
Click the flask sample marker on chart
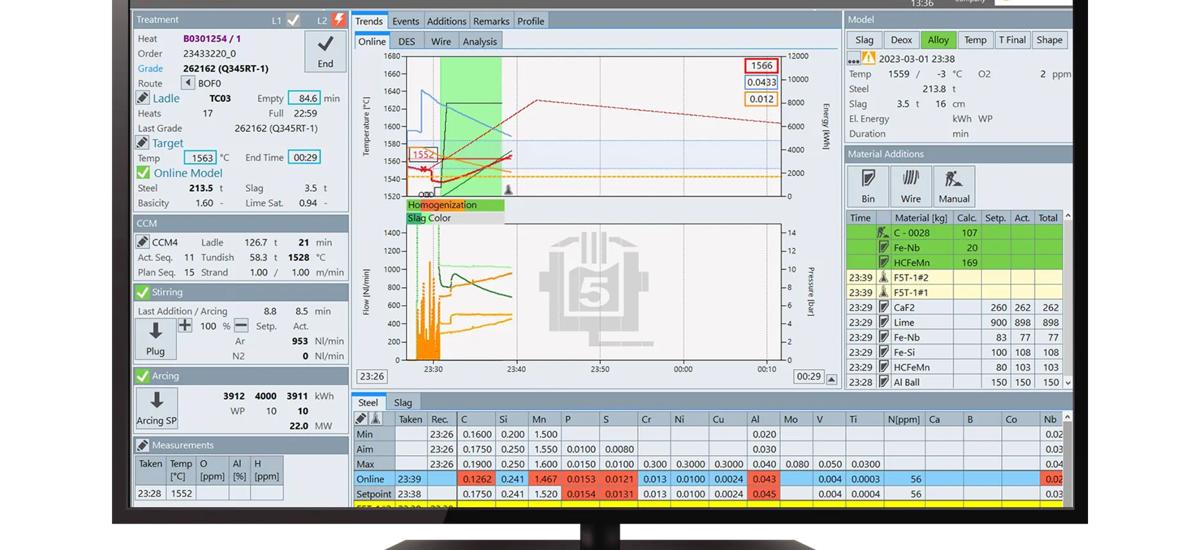(507, 189)
